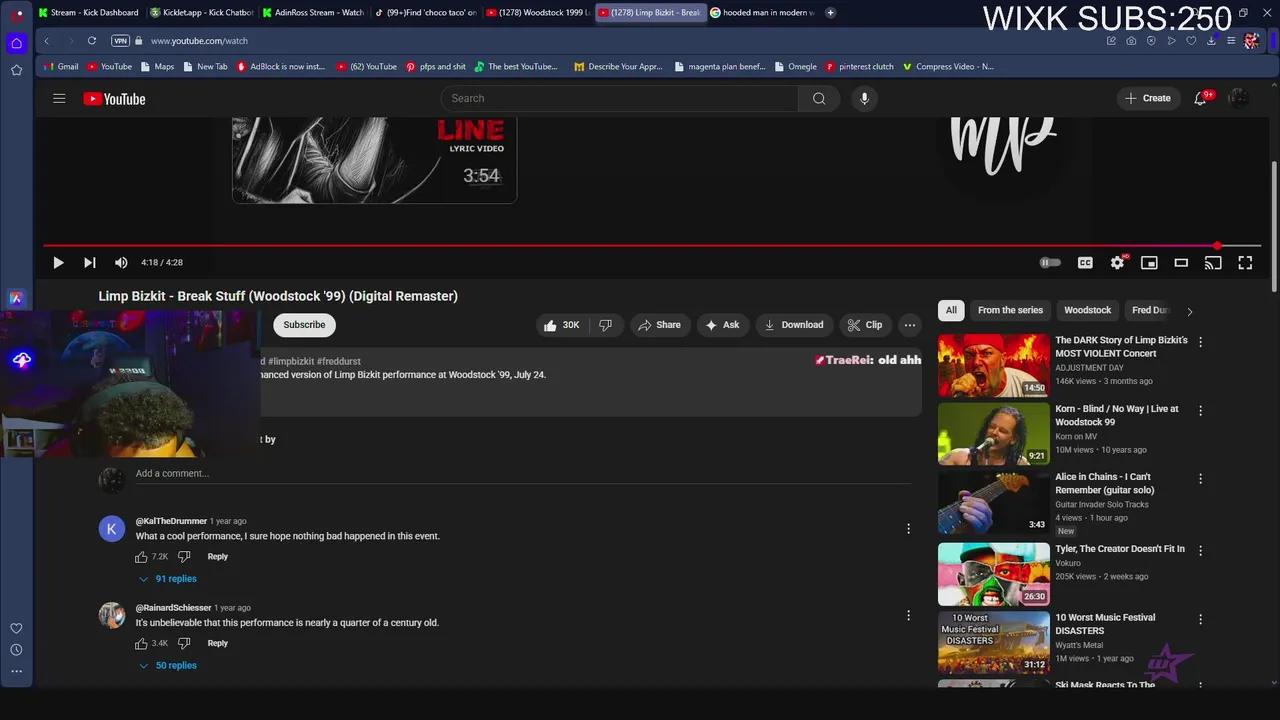This screenshot has height=720, width=1280.
Task: Mute the video volume speaker
Action: 121,263
